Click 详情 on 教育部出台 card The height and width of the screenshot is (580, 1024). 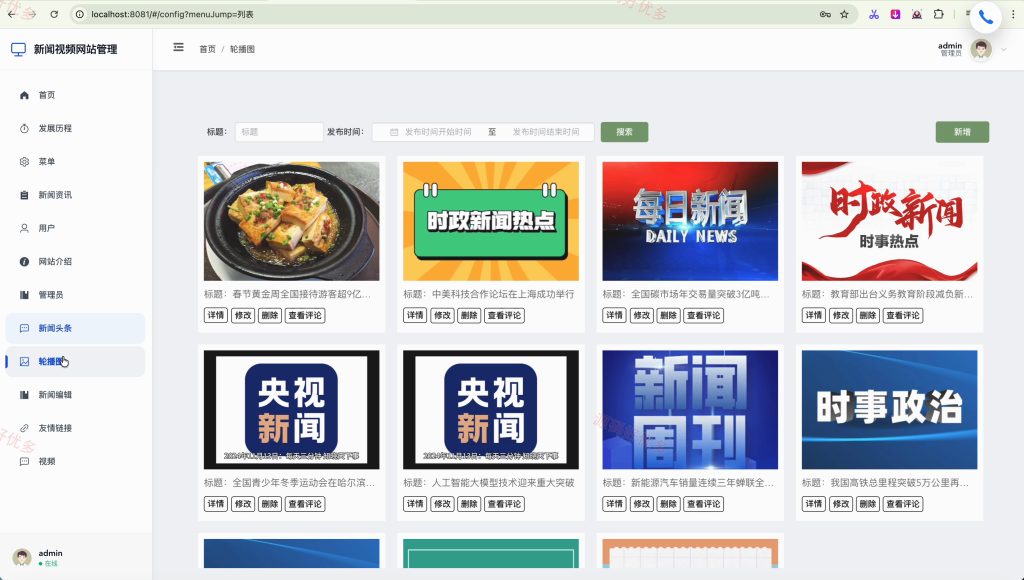coord(814,315)
